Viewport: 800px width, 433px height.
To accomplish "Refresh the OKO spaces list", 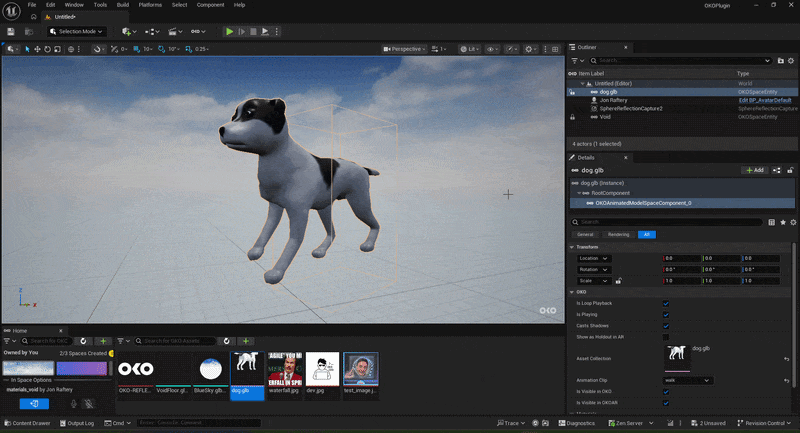I will click(x=83, y=341).
